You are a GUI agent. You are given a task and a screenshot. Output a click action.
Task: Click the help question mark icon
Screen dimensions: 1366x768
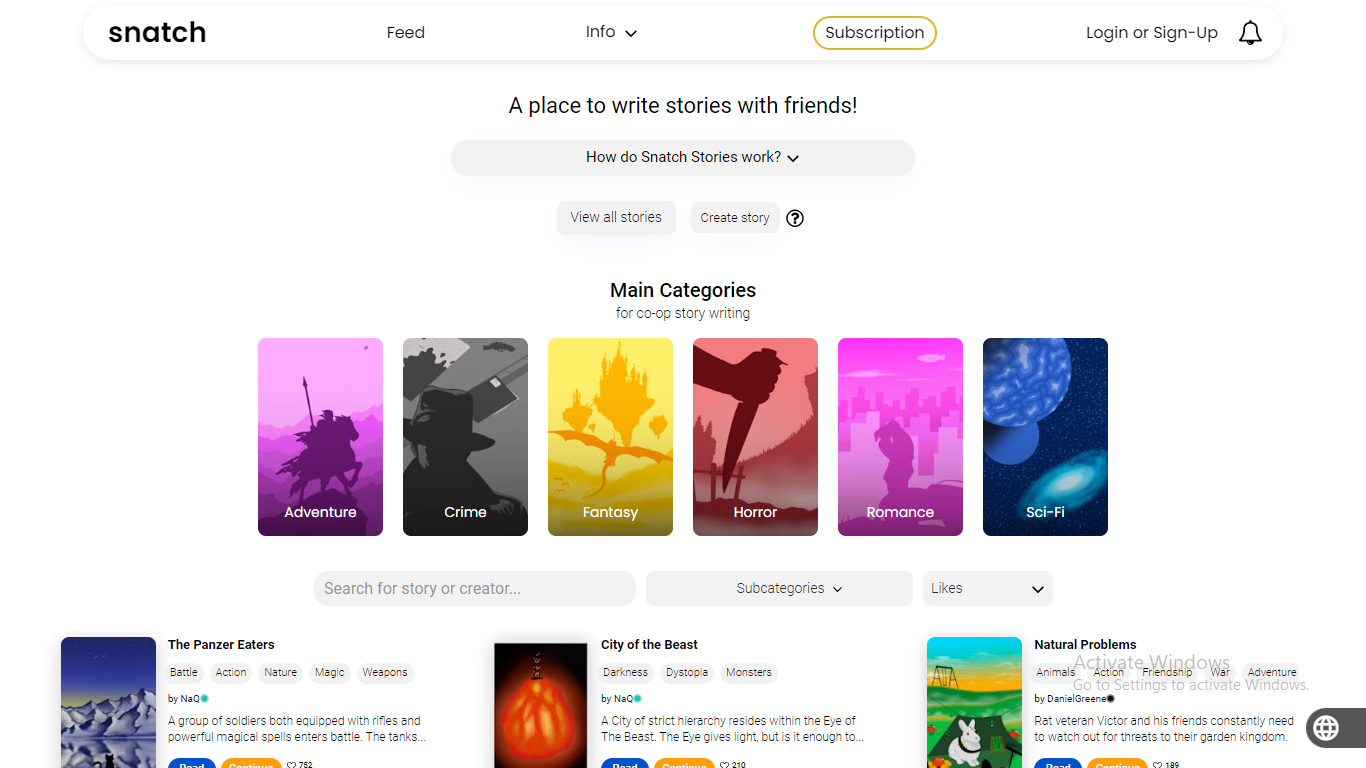pos(795,218)
